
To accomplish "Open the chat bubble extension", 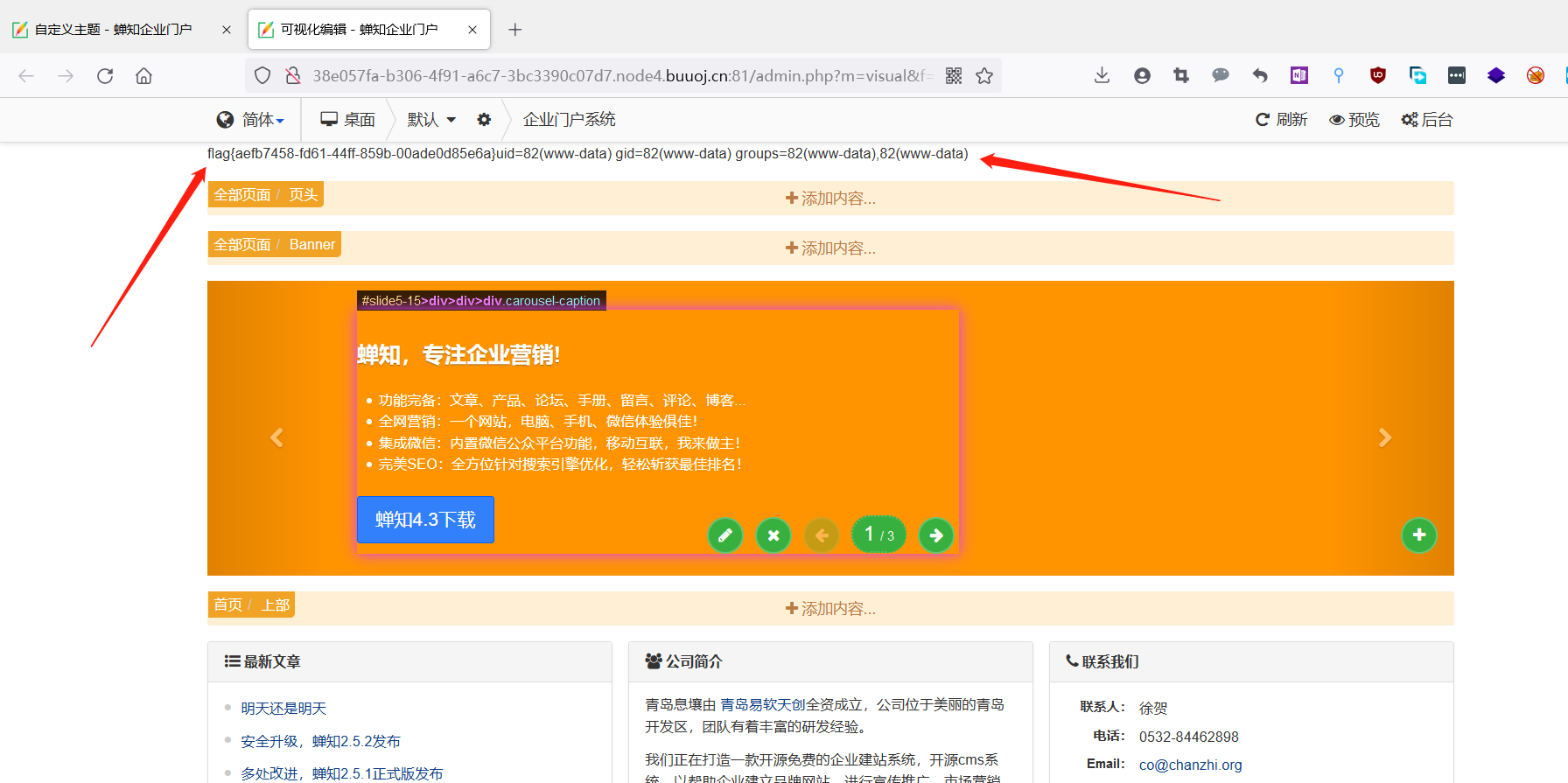I will point(1221,76).
